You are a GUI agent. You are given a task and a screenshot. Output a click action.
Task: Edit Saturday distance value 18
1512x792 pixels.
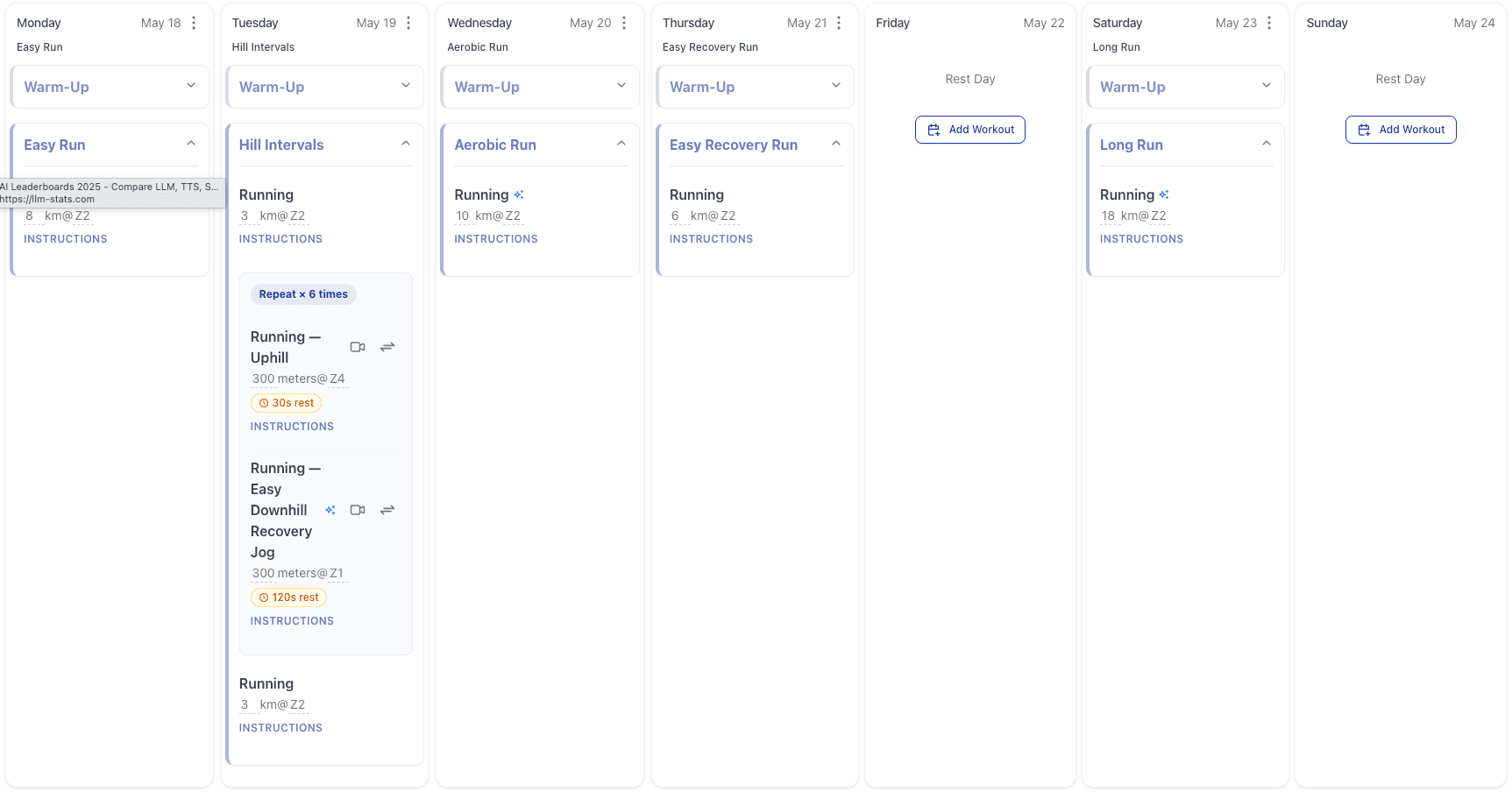(x=1109, y=216)
